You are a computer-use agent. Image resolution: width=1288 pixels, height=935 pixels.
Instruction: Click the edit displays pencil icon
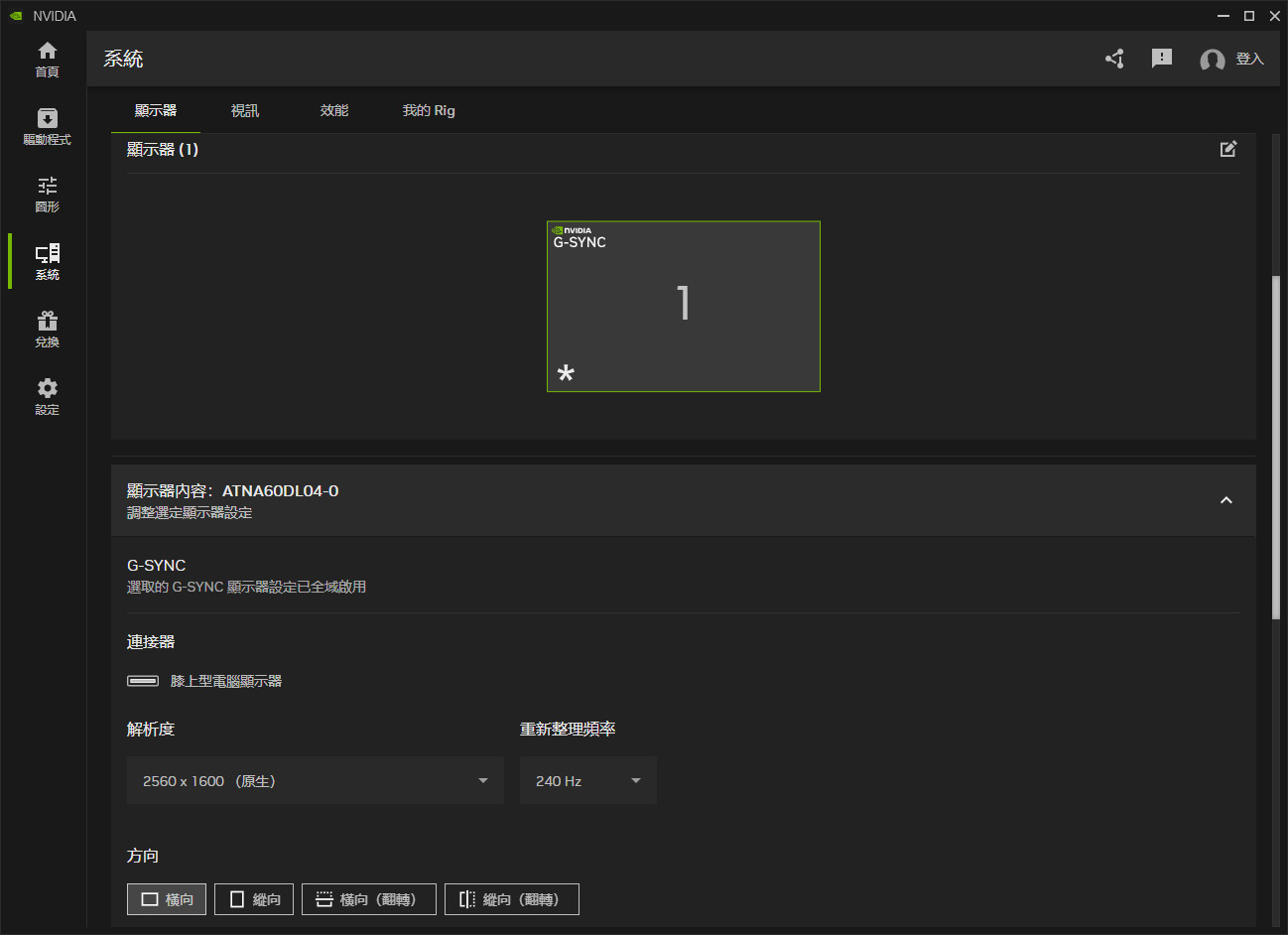pyautogui.click(x=1228, y=149)
